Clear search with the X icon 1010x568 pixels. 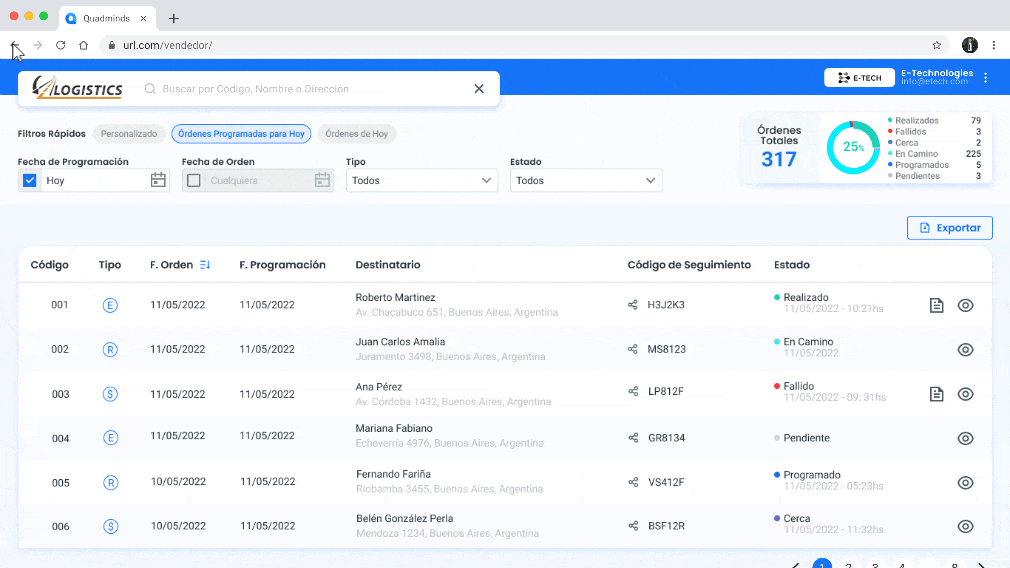479,89
